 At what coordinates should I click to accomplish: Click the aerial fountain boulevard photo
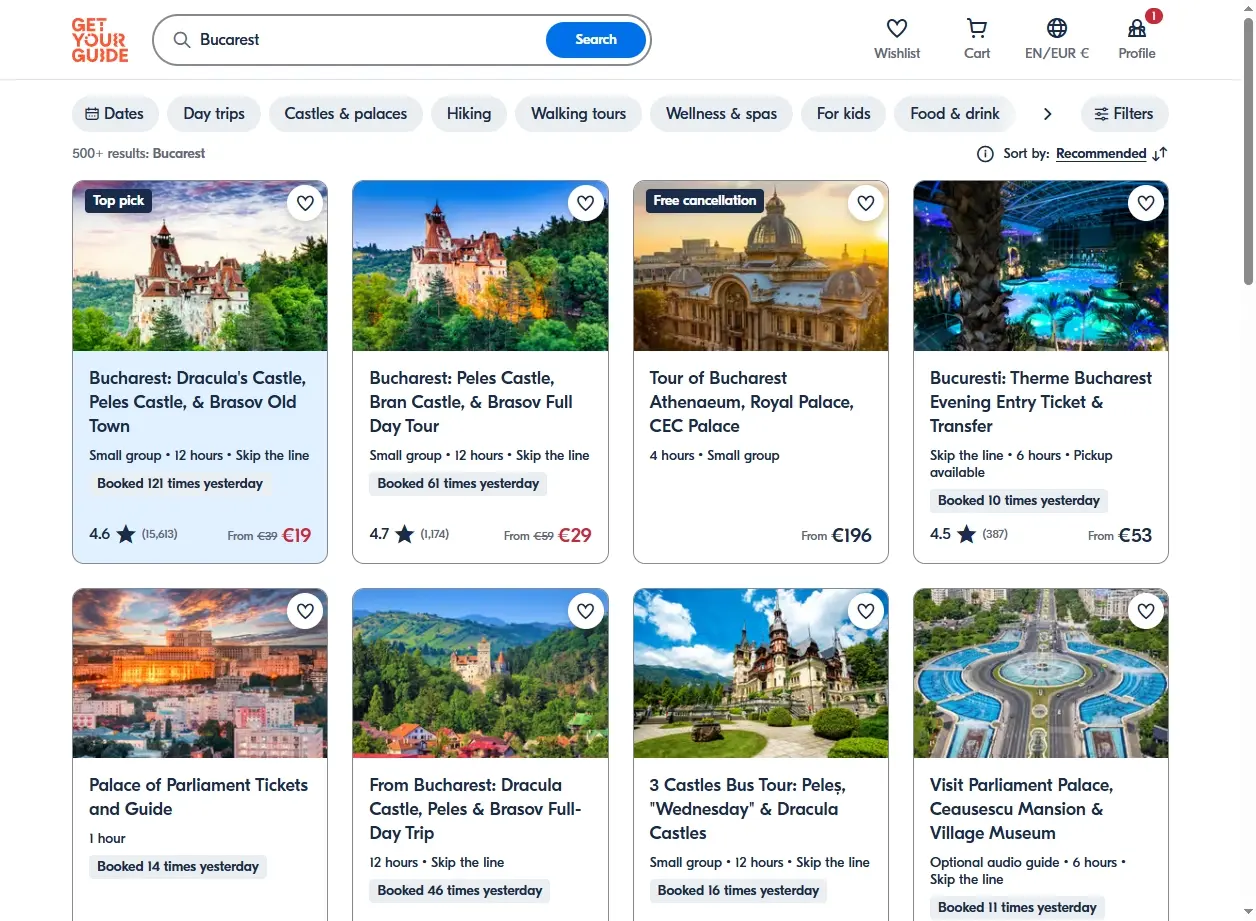[x=1041, y=673]
